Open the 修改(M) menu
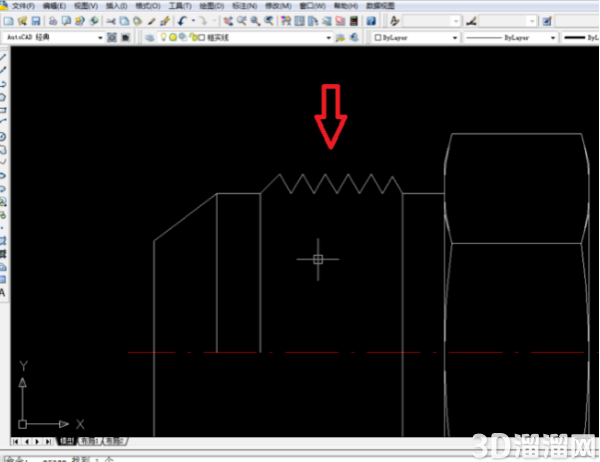600x462 pixels. coord(278,6)
